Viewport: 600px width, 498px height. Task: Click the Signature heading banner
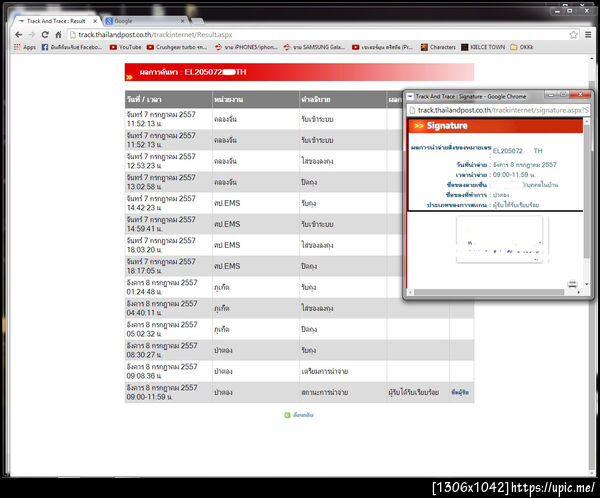(x=495, y=126)
